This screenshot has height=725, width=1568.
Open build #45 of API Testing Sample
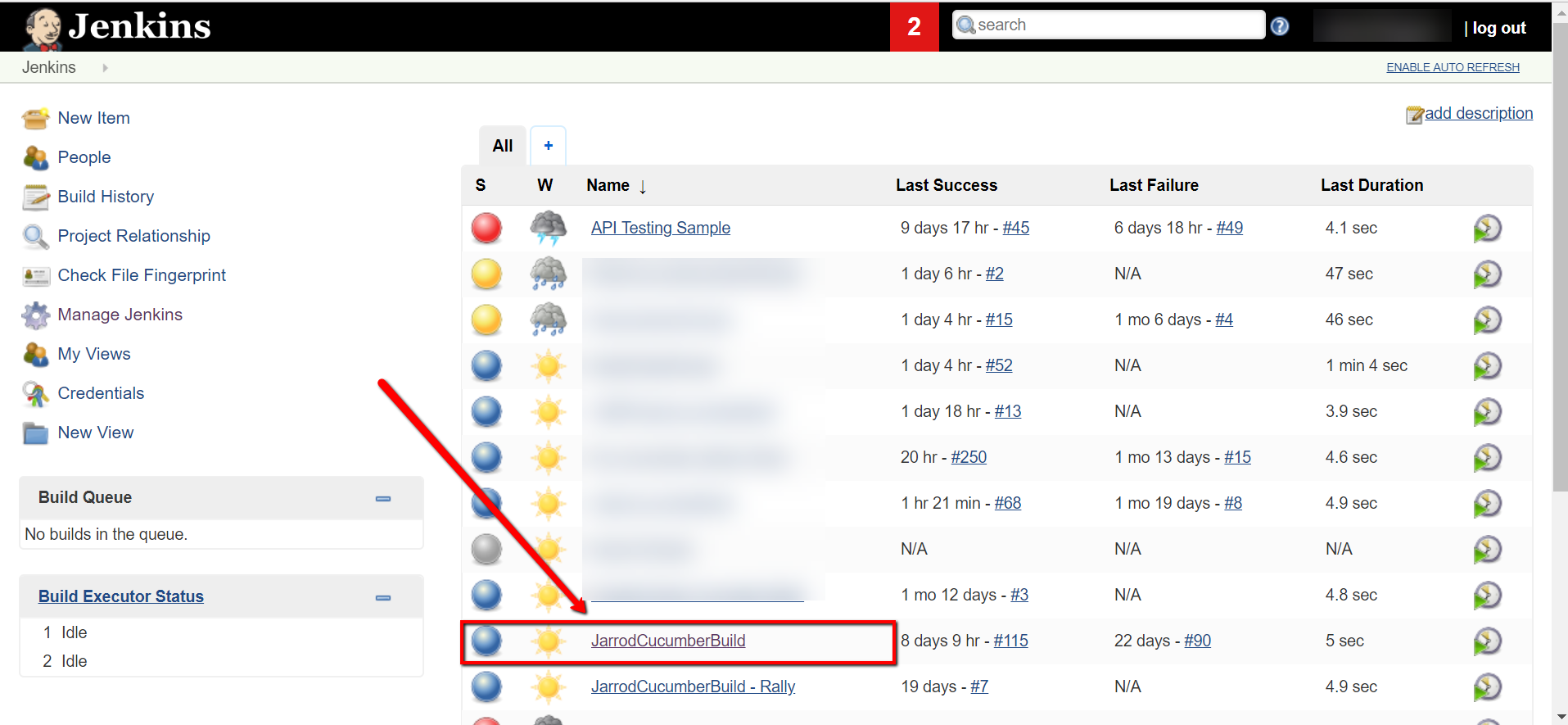pos(1016,228)
